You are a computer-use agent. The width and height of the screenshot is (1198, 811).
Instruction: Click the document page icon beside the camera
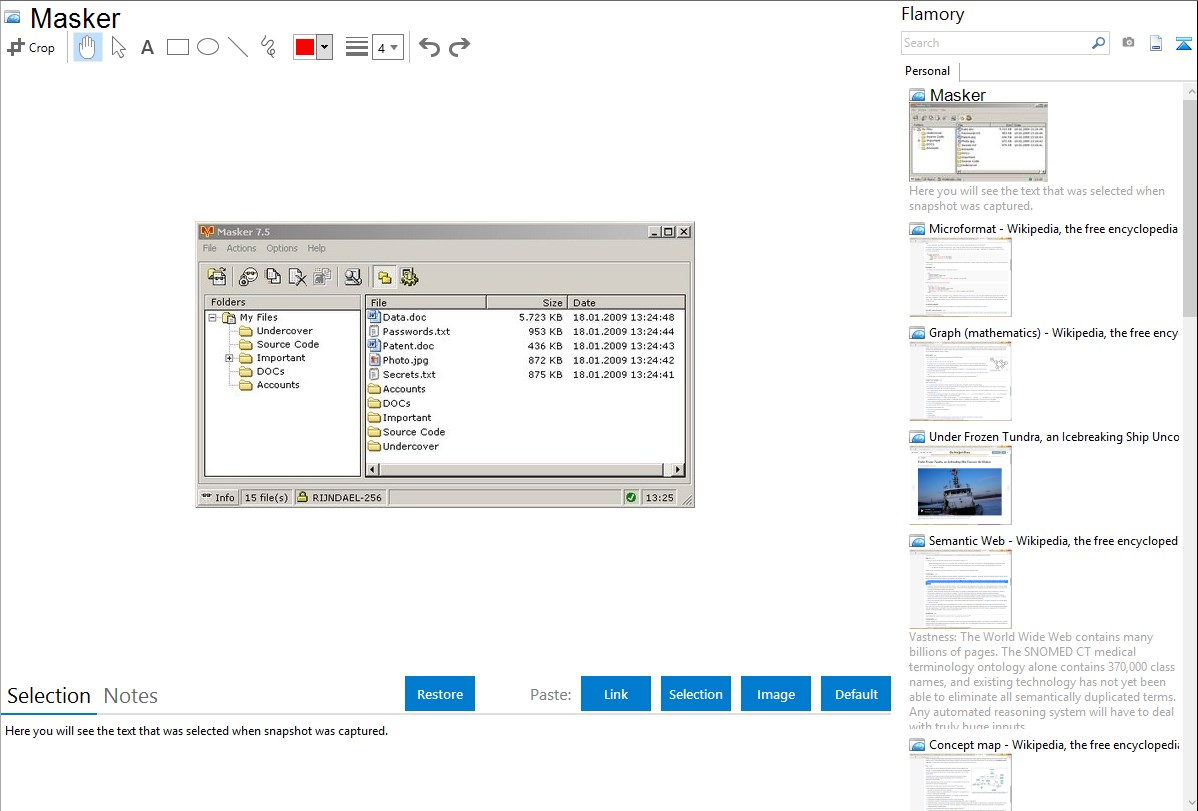pos(1156,43)
